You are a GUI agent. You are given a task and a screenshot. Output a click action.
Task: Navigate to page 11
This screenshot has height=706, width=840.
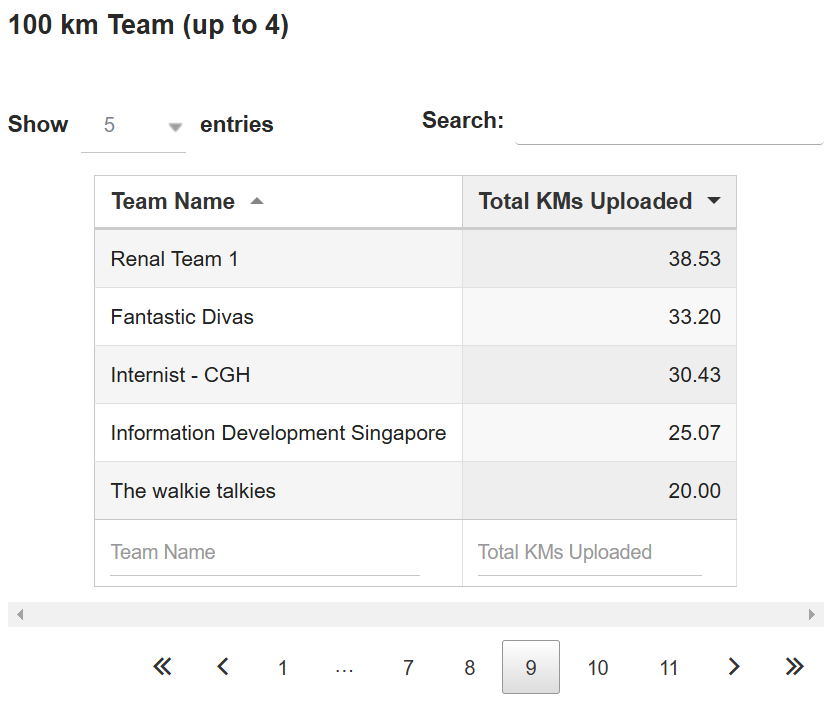point(669,667)
